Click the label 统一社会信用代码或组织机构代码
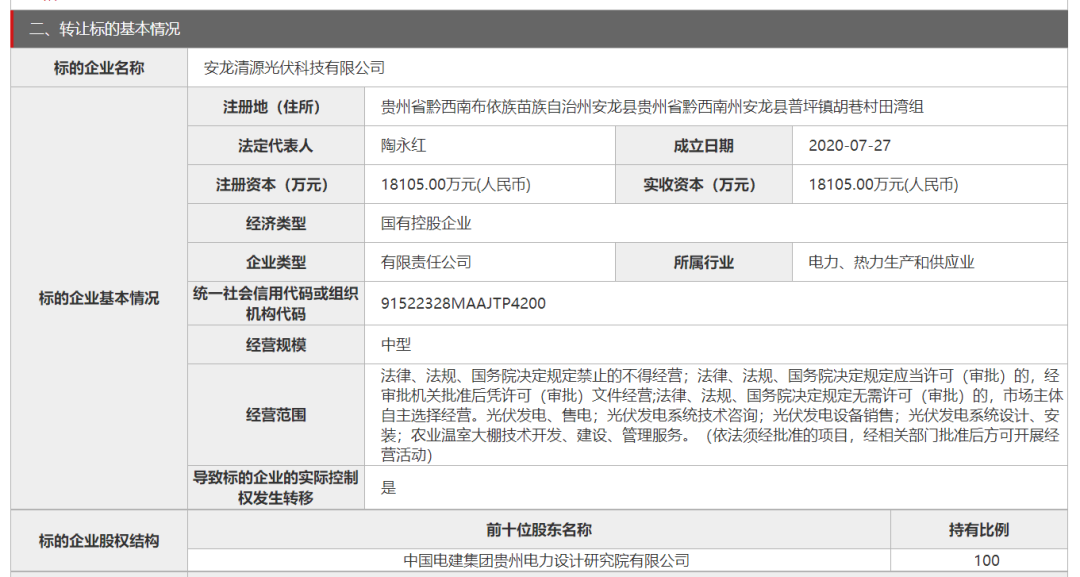Image resolution: width=1080 pixels, height=577 pixels. click(276, 304)
